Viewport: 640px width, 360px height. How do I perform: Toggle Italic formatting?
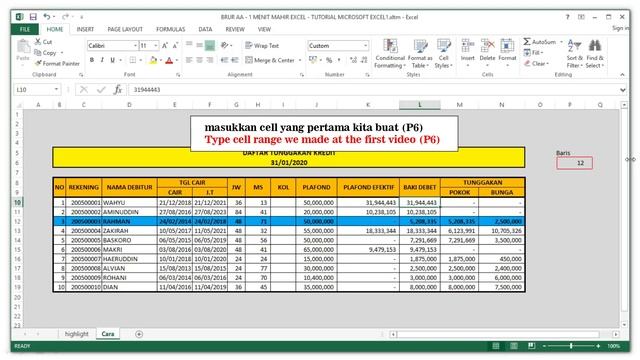click(102, 60)
